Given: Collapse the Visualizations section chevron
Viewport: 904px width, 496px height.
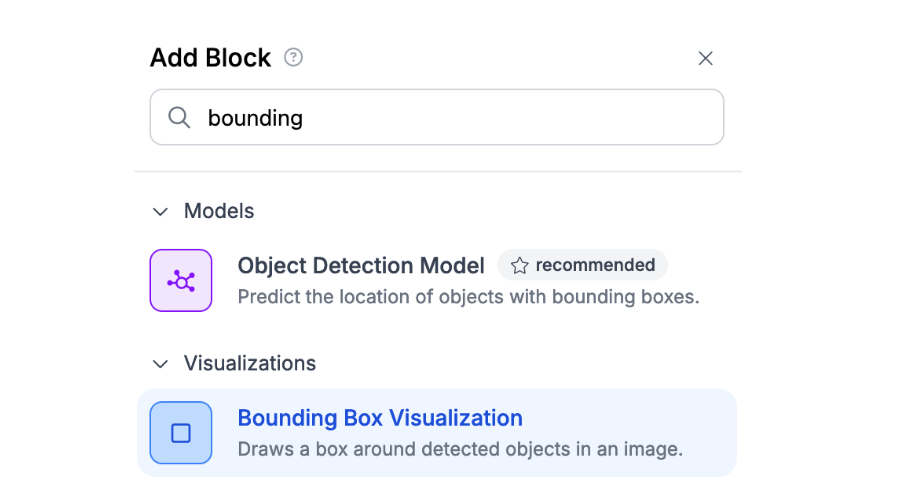Looking at the screenshot, I should (x=160, y=364).
